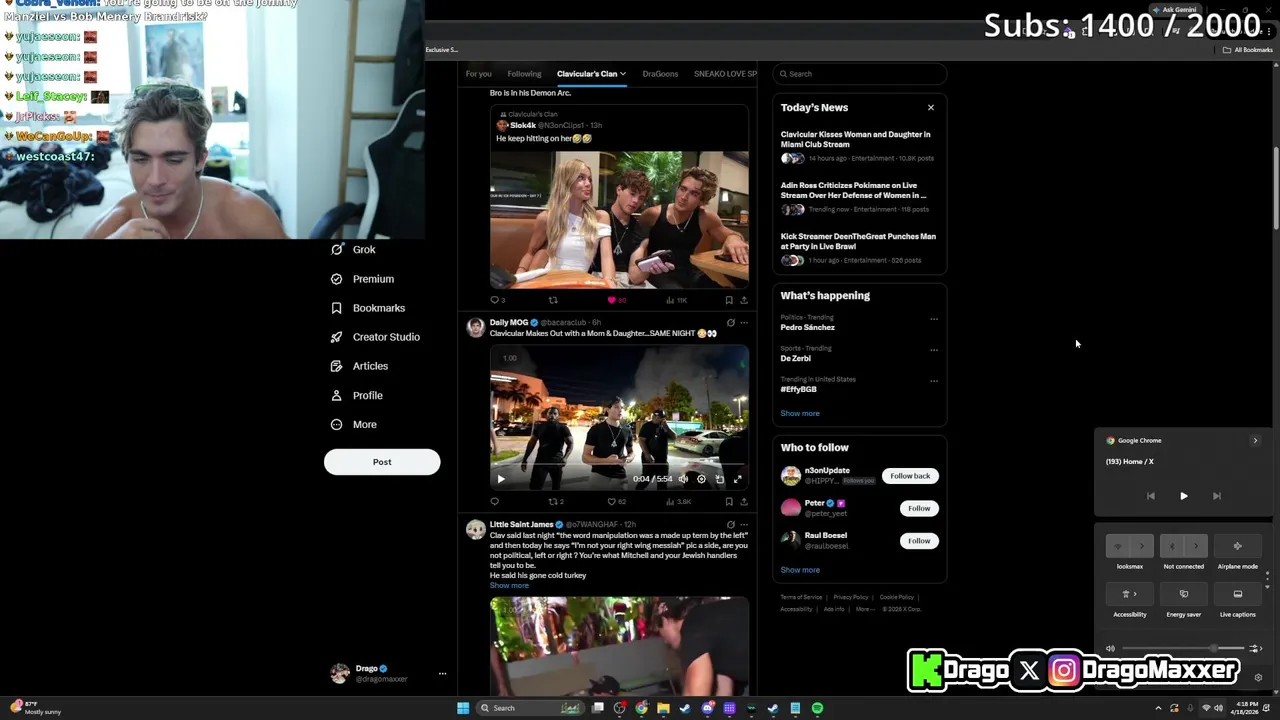Follow Raul Boesel

tap(919, 541)
